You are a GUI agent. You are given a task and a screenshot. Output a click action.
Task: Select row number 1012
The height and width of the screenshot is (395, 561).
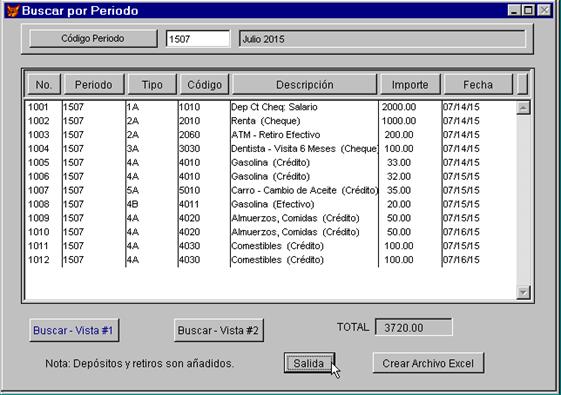[38, 260]
